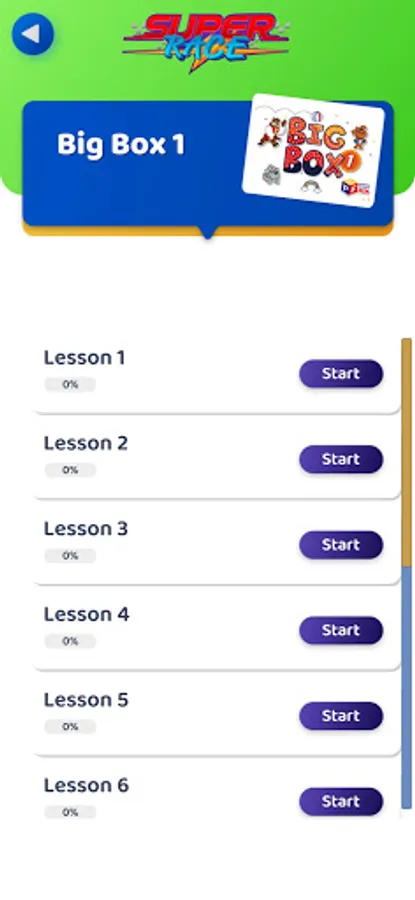Start Lesson 4
Viewport: 415px width, 900px height.
(x=341, y=630)
